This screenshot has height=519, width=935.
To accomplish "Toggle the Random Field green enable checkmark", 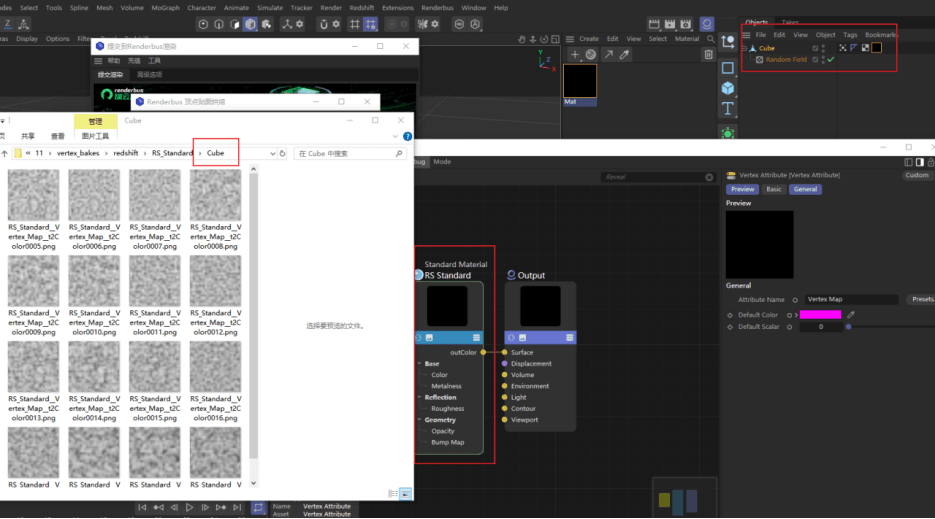I will [x=831, y=60].
